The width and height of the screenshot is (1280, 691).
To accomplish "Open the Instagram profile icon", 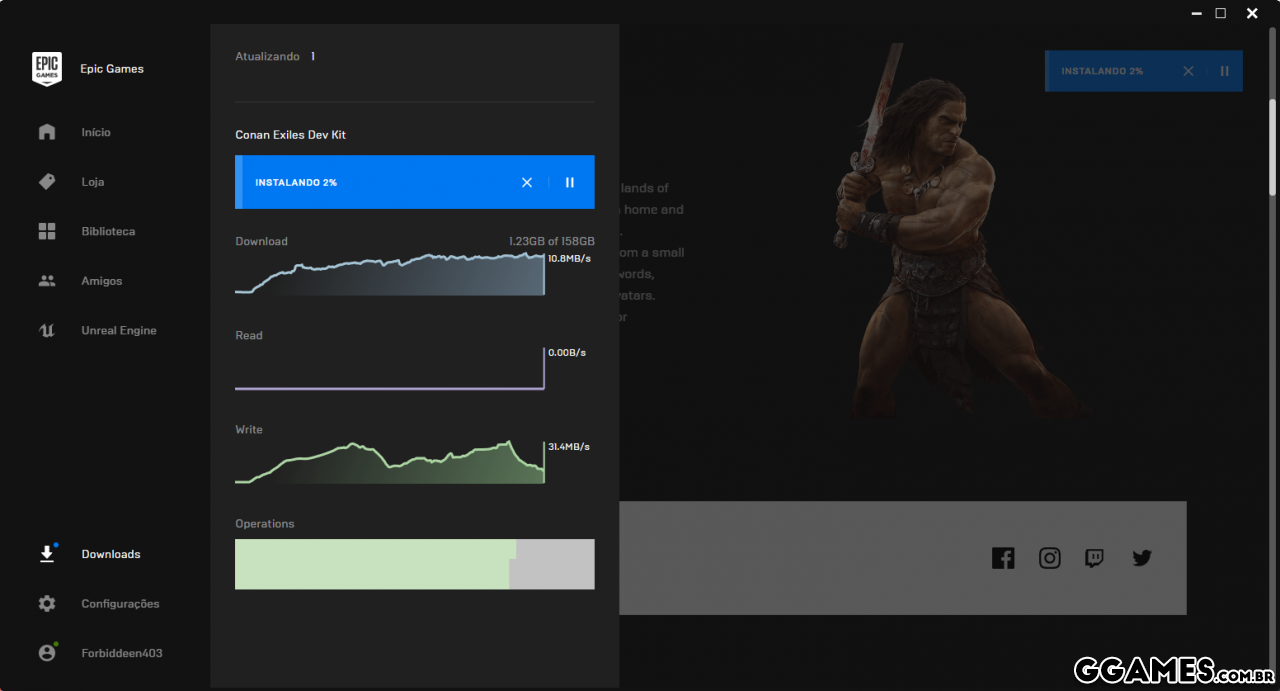I will click(x=1049, y=558).
